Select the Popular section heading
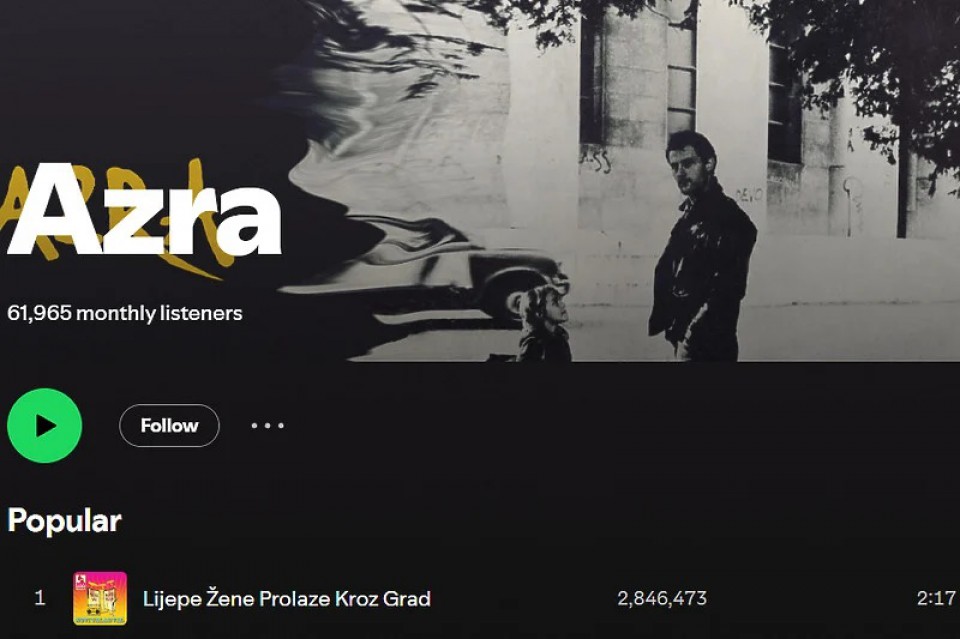Screen dimensions: 960x639 pos(64,521)
